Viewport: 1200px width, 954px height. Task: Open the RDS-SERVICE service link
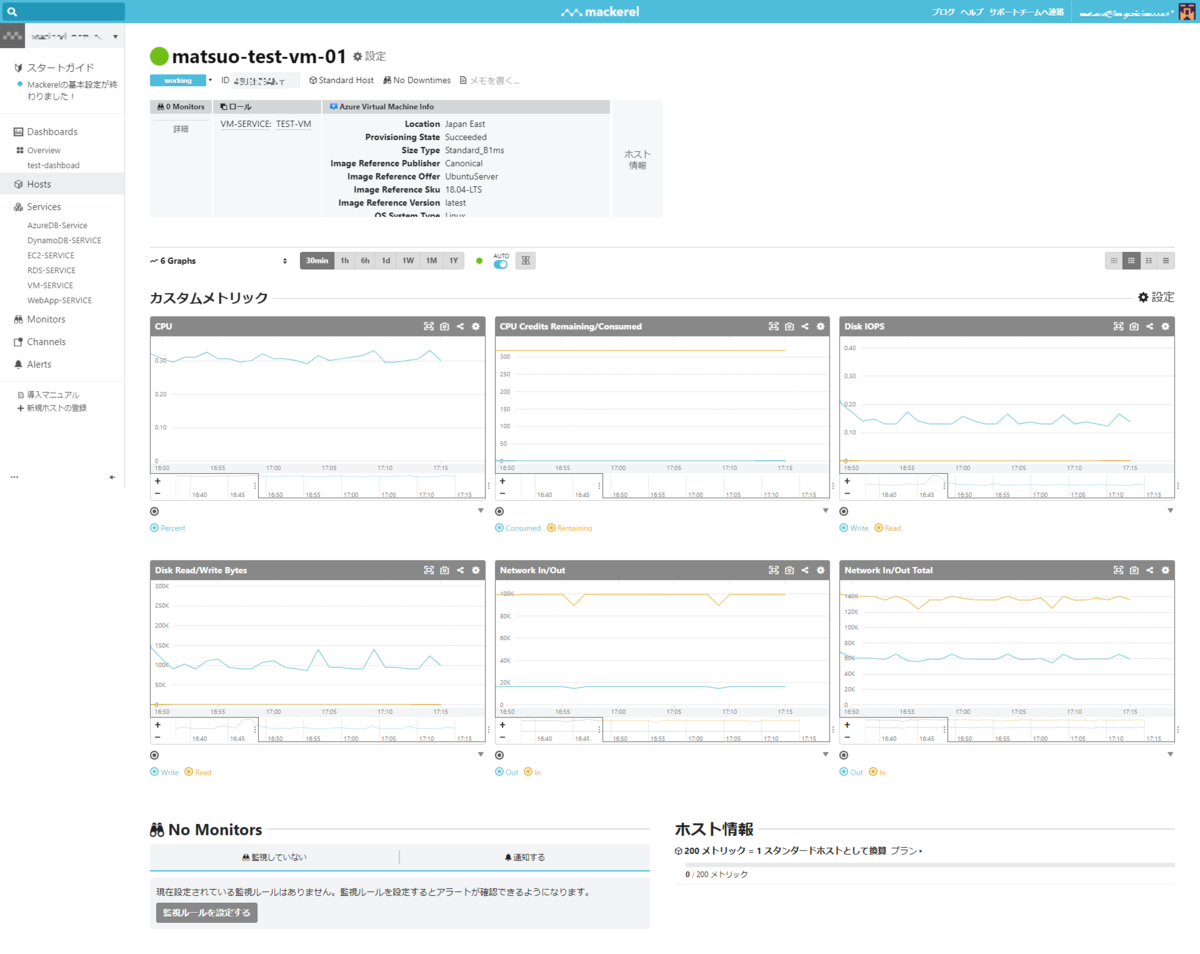point(51,270)
